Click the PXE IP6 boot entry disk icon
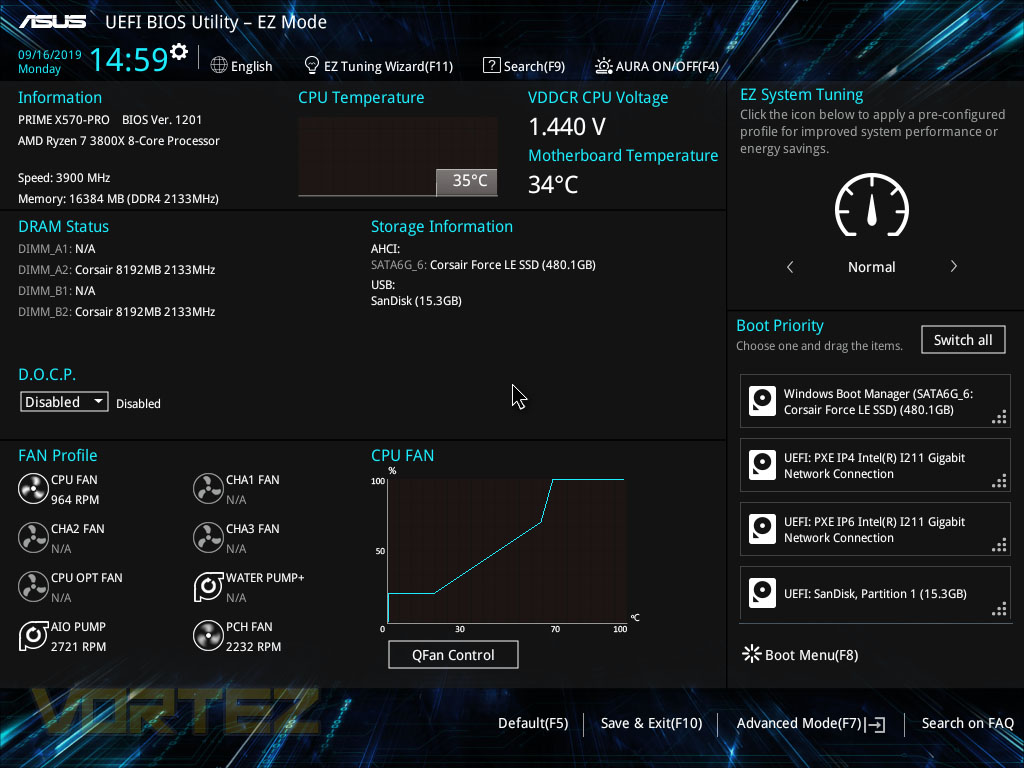This screenshot has width=1024, height=768. click(762, 529)
